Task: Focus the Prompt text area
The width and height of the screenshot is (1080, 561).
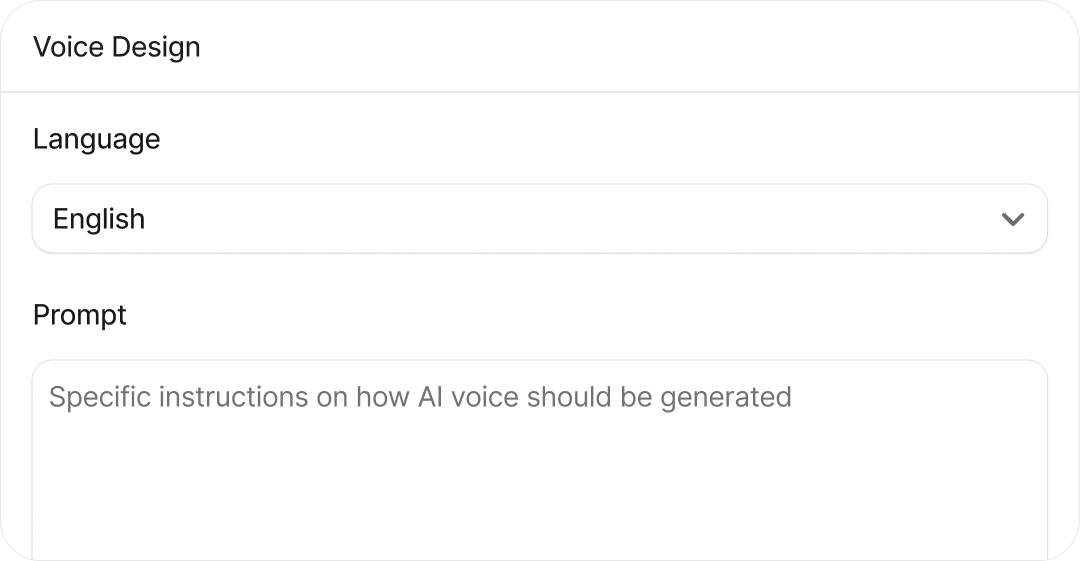Action: click(x=539, y=460)
